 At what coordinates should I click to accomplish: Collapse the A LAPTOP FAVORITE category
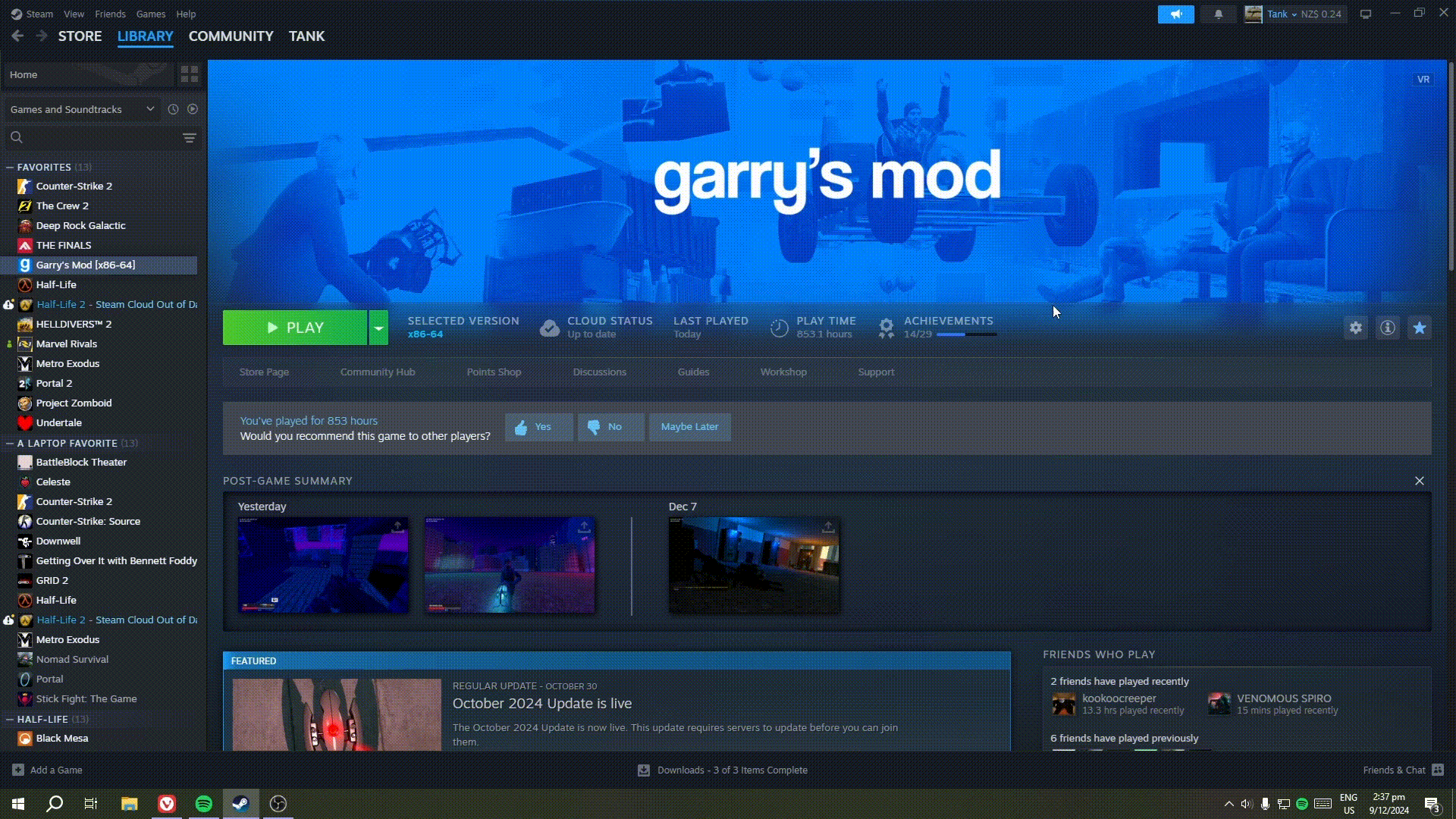point(10,443)
